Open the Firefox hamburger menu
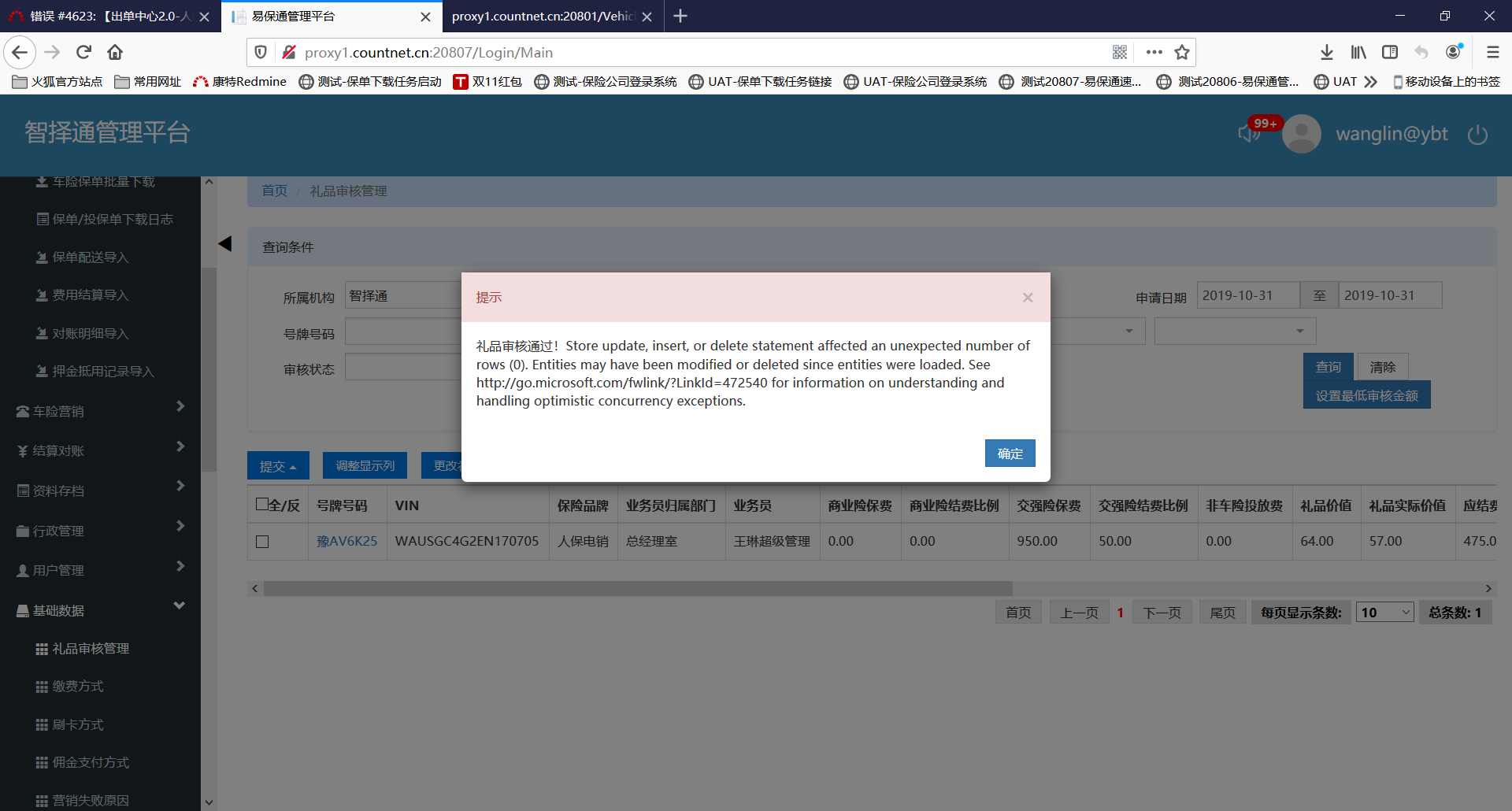The image size is (1512, 811). coord(1492,53)
